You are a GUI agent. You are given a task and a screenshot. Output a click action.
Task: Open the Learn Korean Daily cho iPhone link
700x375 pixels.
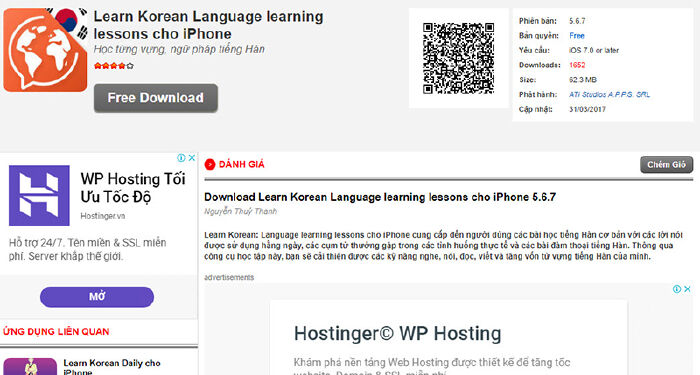click(x=112, y=367)
